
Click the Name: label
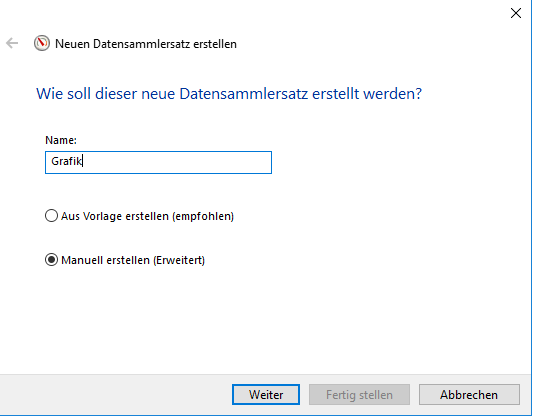coord(61,140)
